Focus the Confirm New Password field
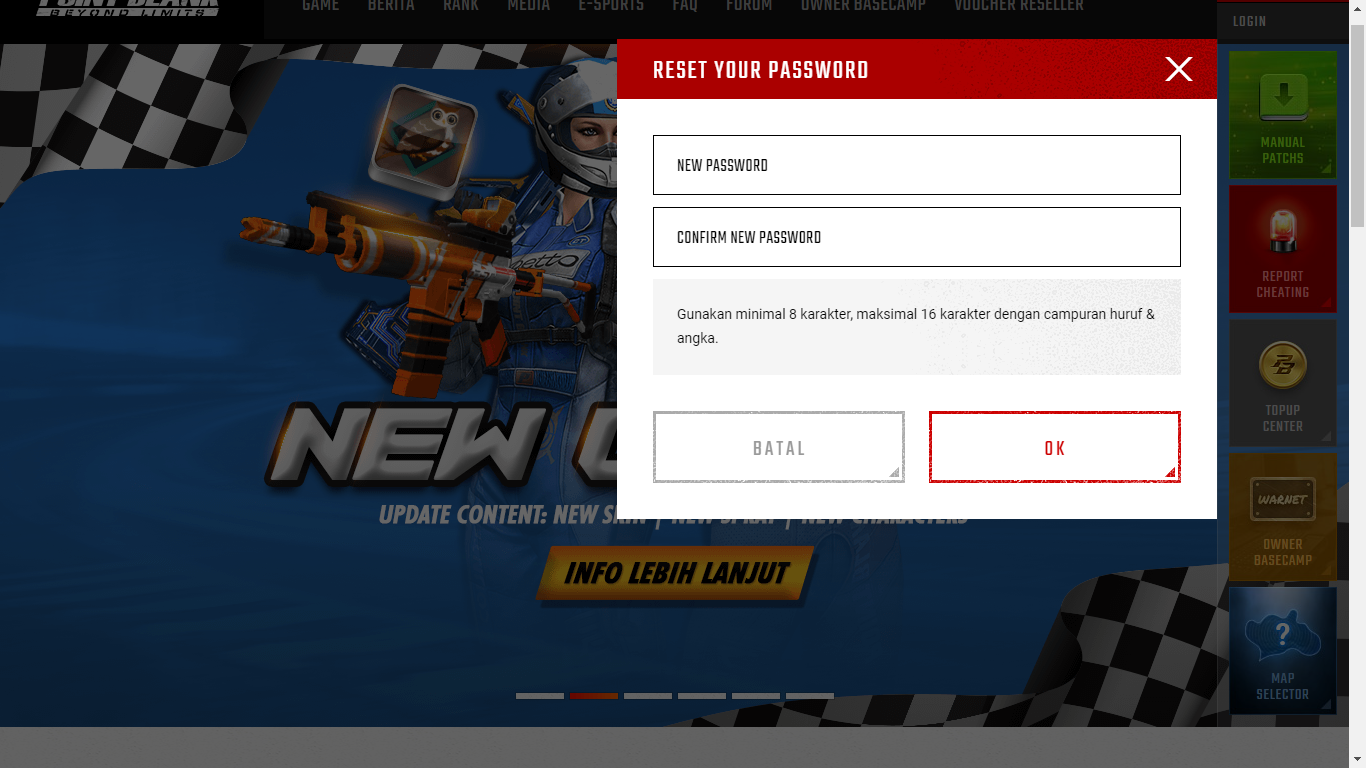 pyautogui.click(x=917, y=237)
